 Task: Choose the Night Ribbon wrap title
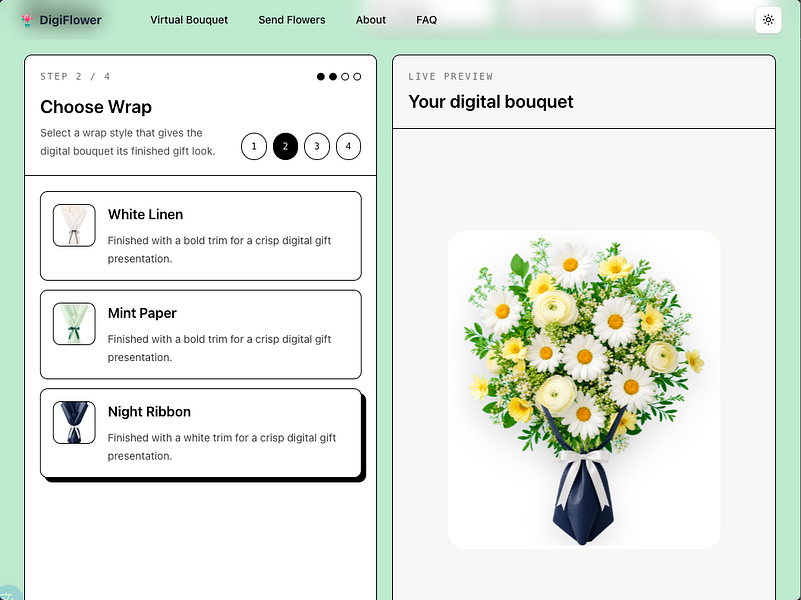[149, 412]
